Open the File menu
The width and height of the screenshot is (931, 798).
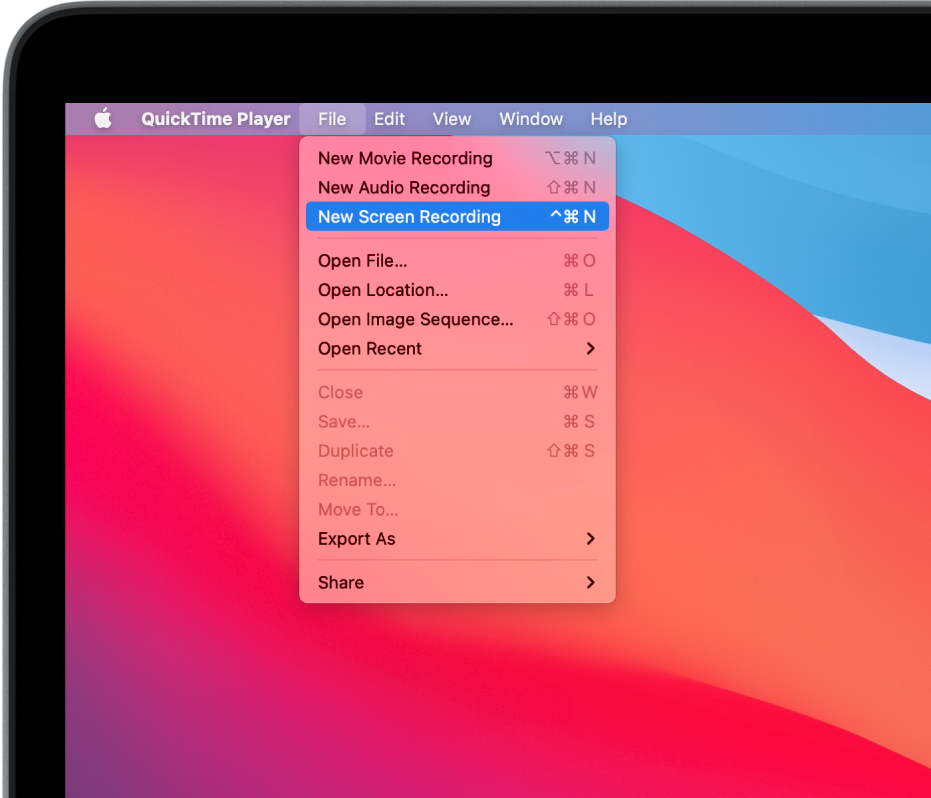[331, 119]
